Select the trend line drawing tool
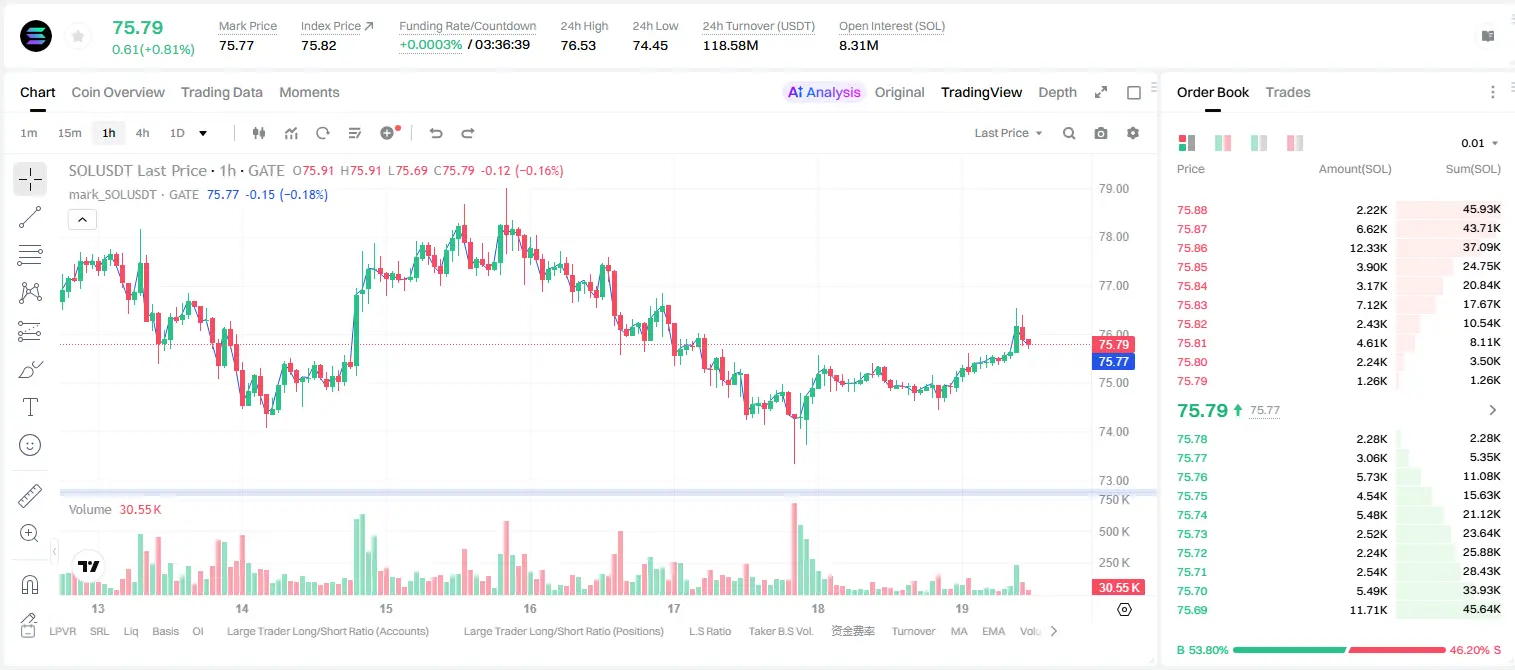 [x=30, y=217]
